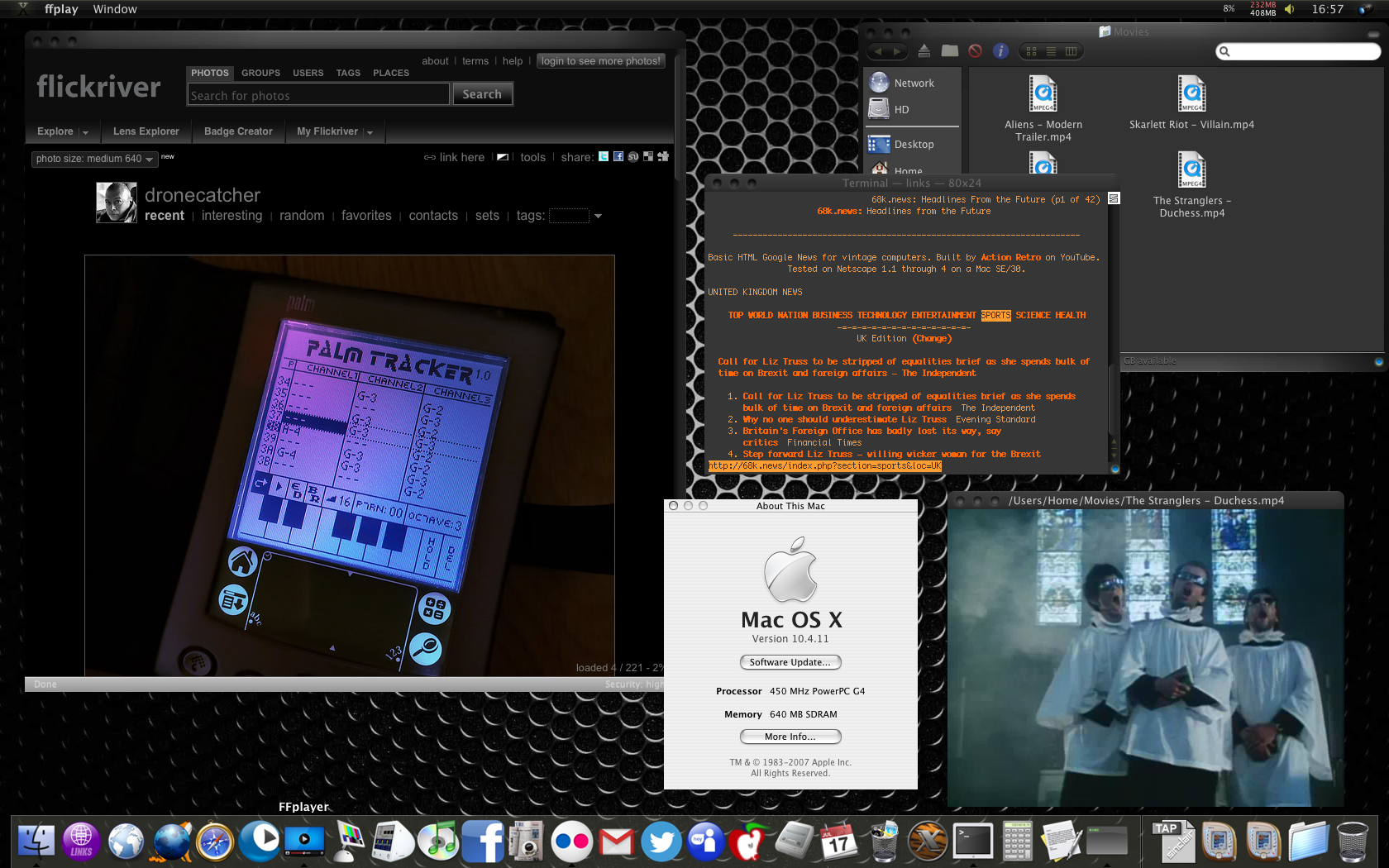Image resolution: width=1389 pixels, height=868 pixels.
Task: Open Lens Explorer on flickriver
Action: (x=146, y=131)
